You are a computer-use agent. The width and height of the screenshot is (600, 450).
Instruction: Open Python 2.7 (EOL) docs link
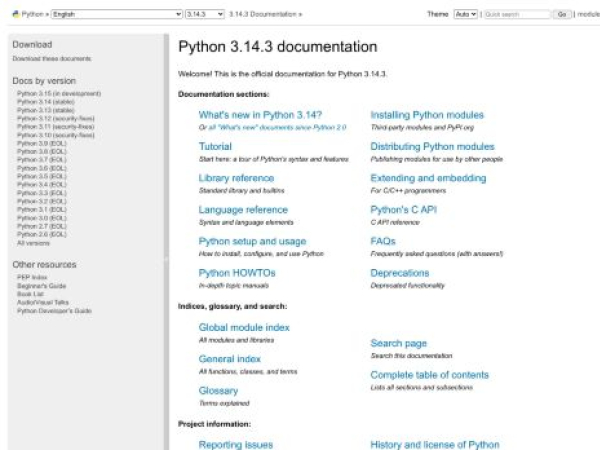[x=42, y=226]
